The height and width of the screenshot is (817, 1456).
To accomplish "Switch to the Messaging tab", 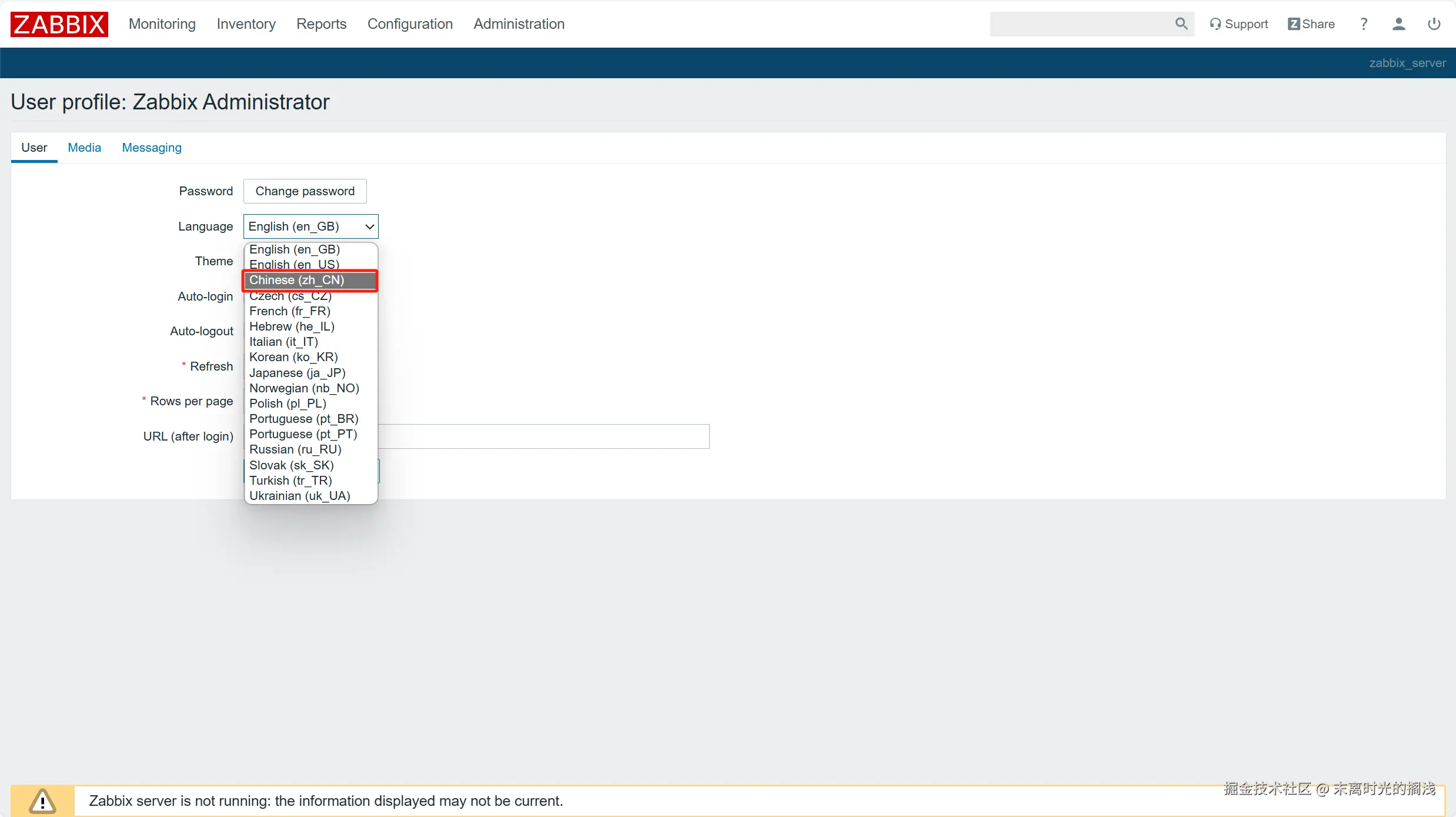I will point(151,148).
